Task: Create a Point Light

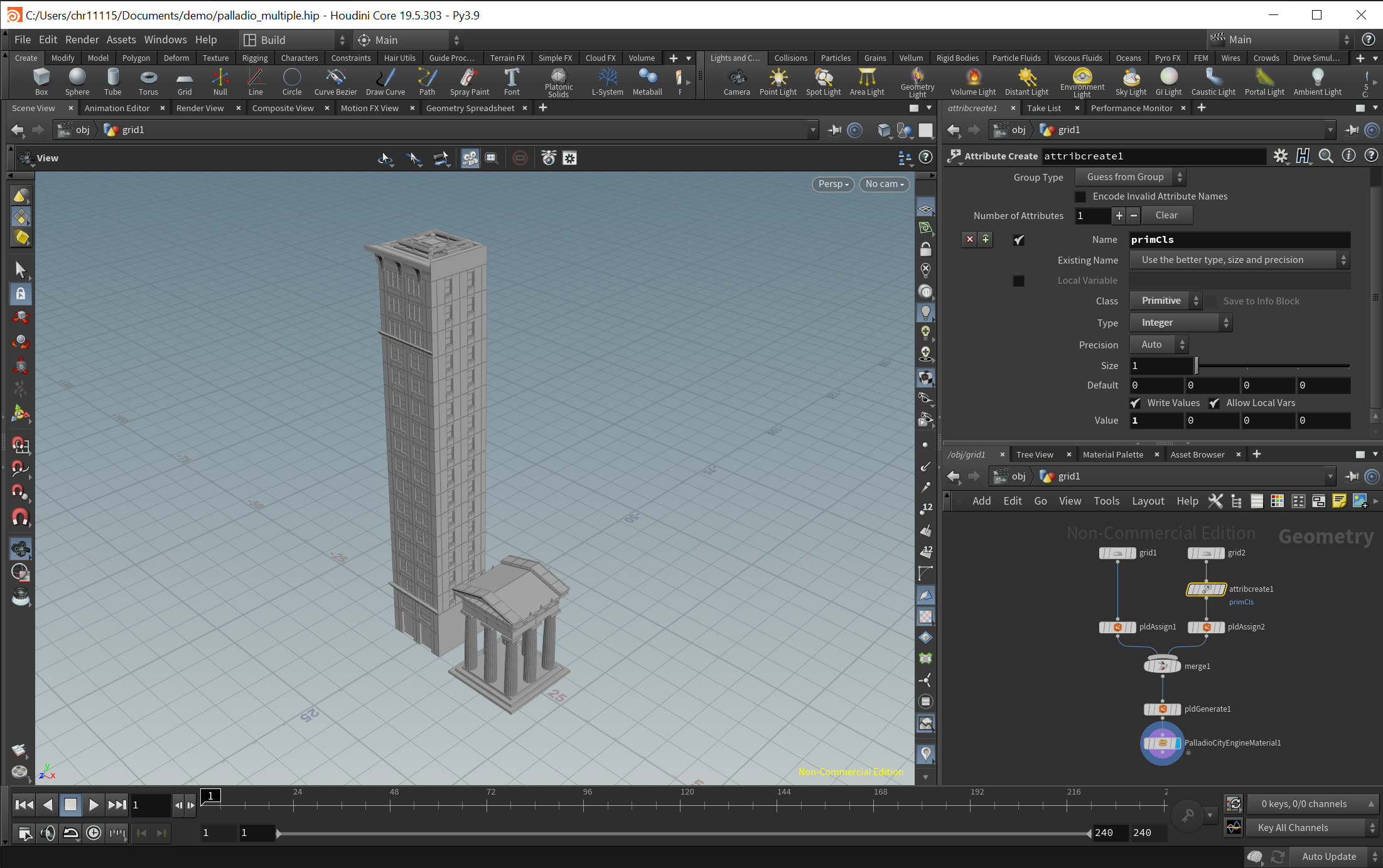Action: click(778, 82)
